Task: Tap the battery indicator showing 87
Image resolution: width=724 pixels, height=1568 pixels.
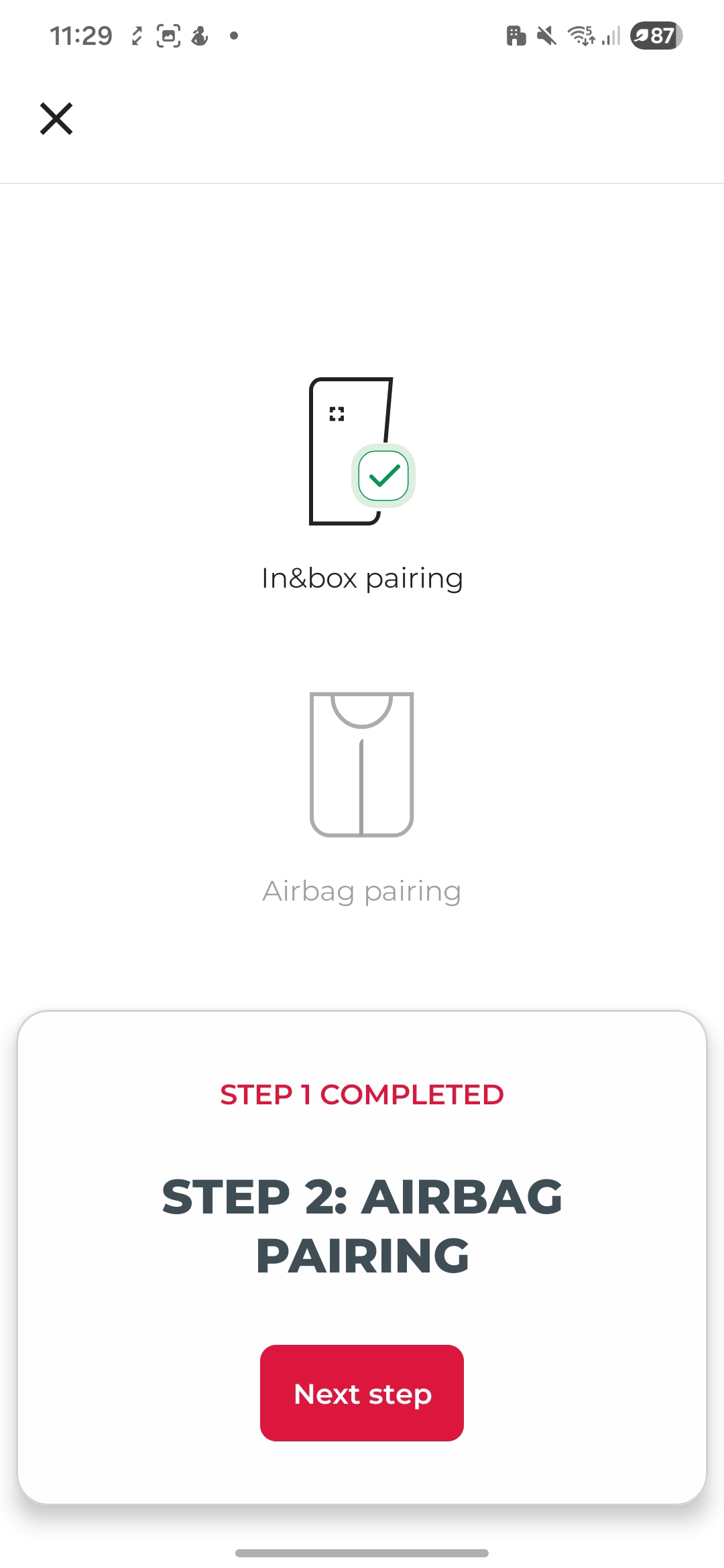Action: pyautogui.click(x=656, y=36)
